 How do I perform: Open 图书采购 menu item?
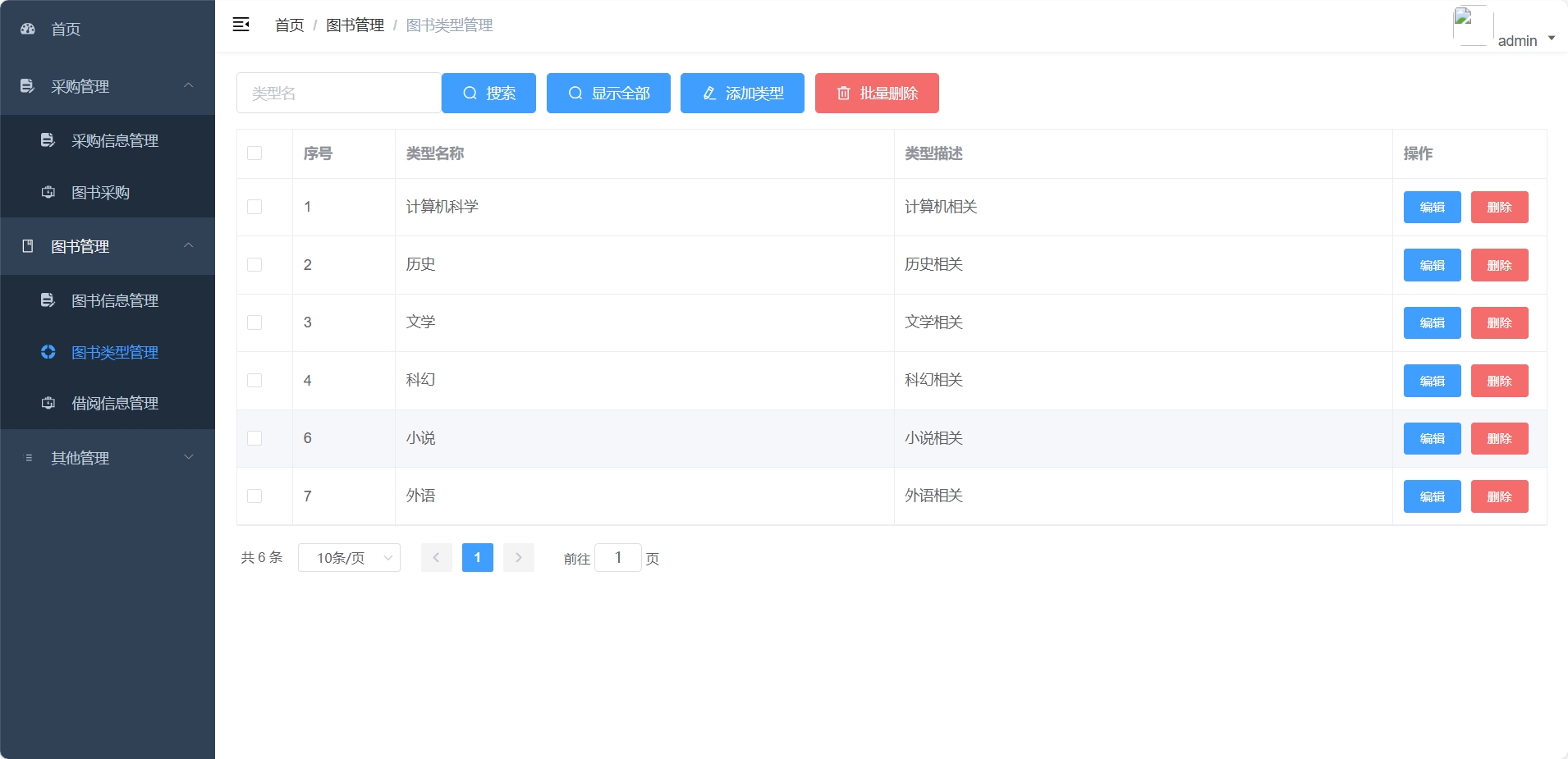pos(108,192)
